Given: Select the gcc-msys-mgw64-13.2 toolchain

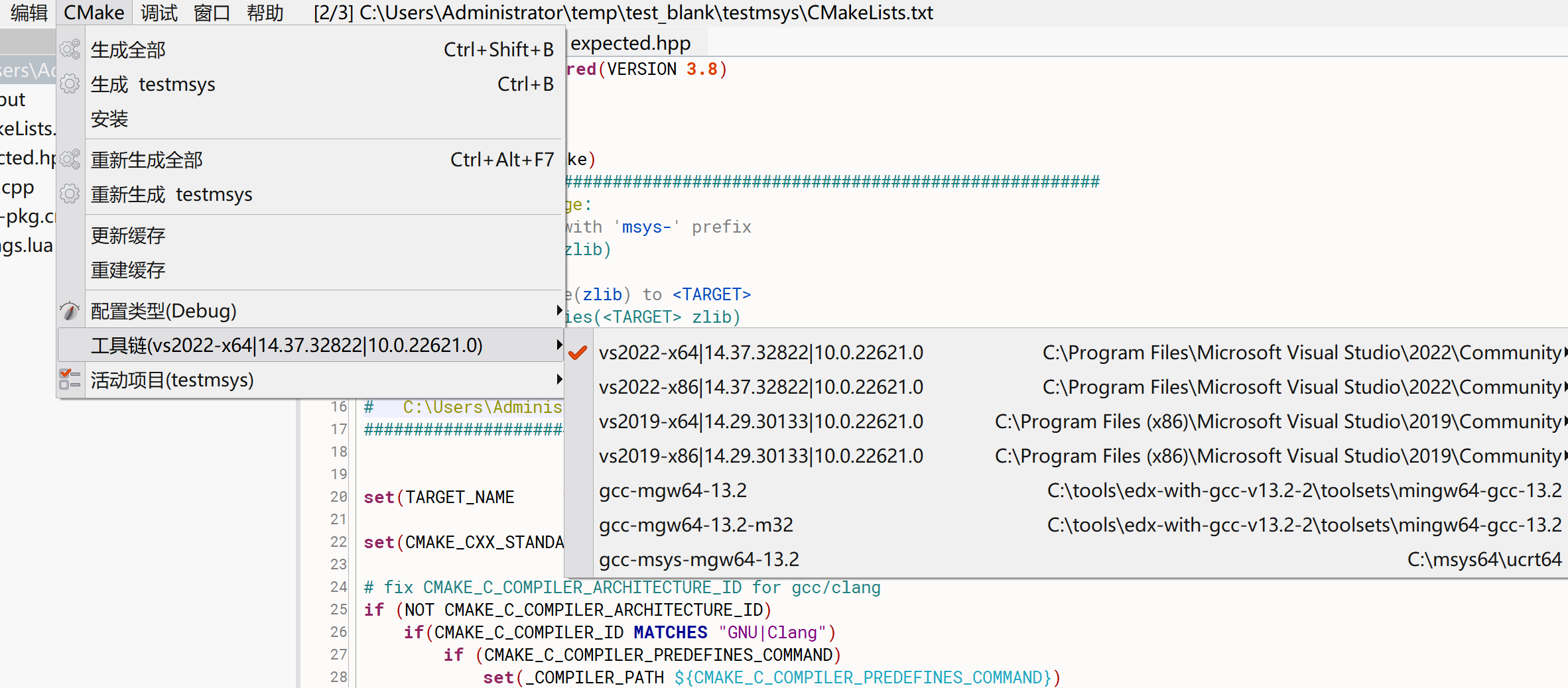Looking at the screenshot, I should point(699,559).
